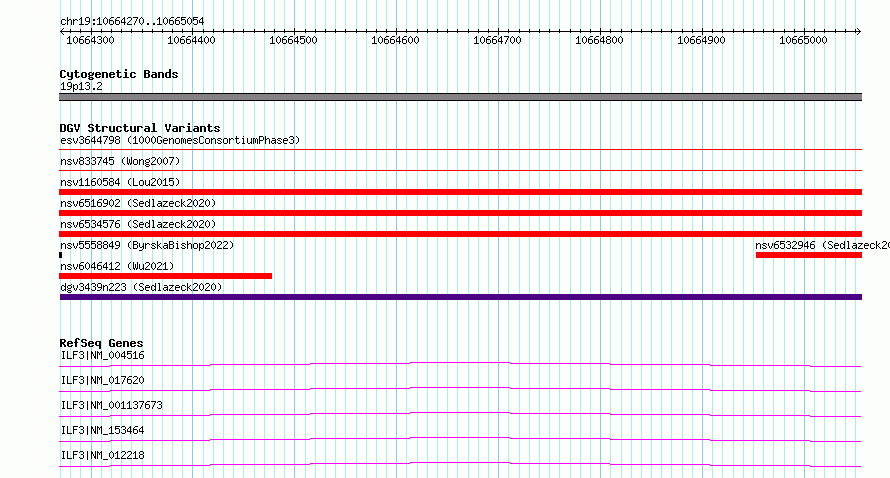
Task: Click the ruler's right arrow end
Action: (x=858, y=32)
